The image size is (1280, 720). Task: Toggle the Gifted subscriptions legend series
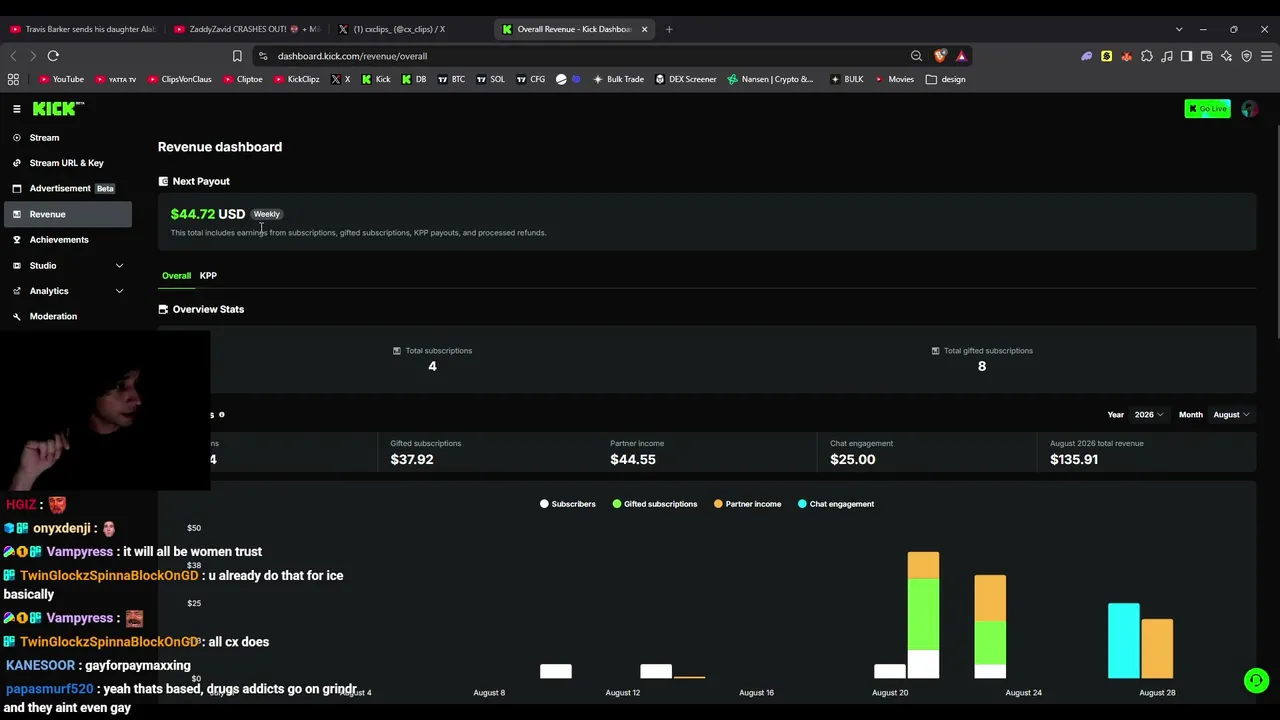tap(655, 504)
